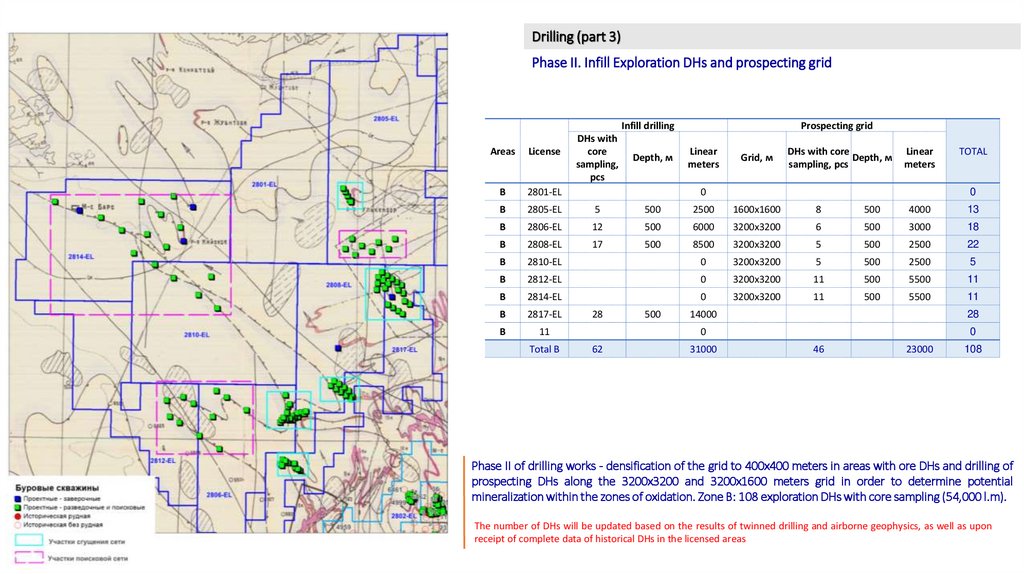The width and height of the screenshot is (1024, 574).
Task: Select the '2812-EL' license cell in the table
Action: pyautogui.click(x=544, y=279)
